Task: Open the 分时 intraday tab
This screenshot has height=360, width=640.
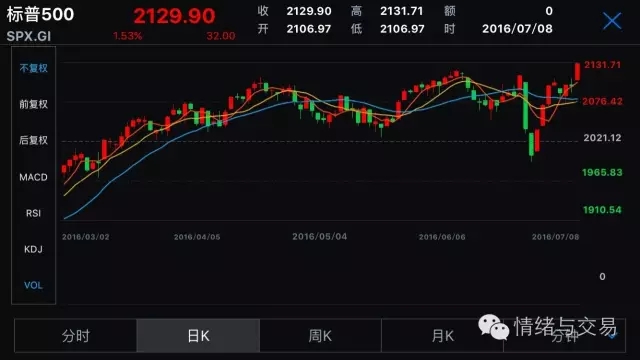Action: coord(76,336)
